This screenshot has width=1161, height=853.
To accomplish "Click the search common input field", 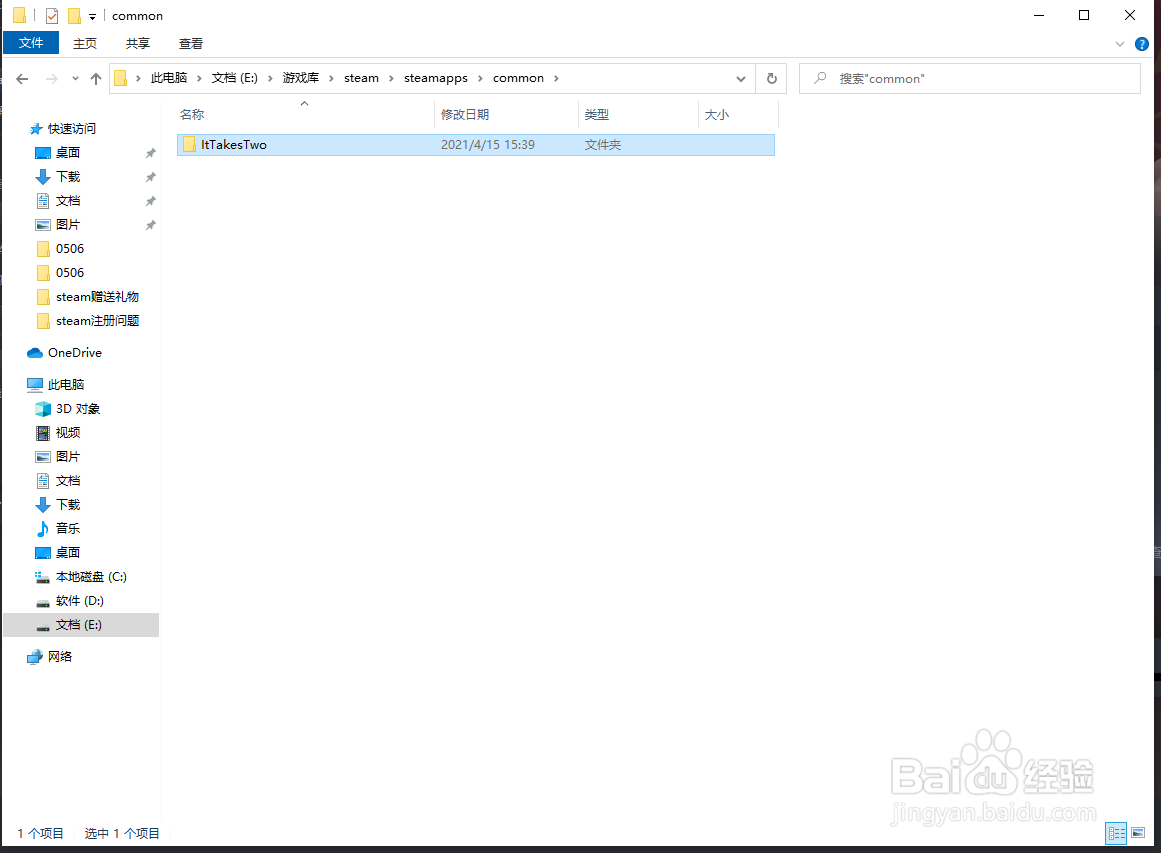I will [970, 78].
